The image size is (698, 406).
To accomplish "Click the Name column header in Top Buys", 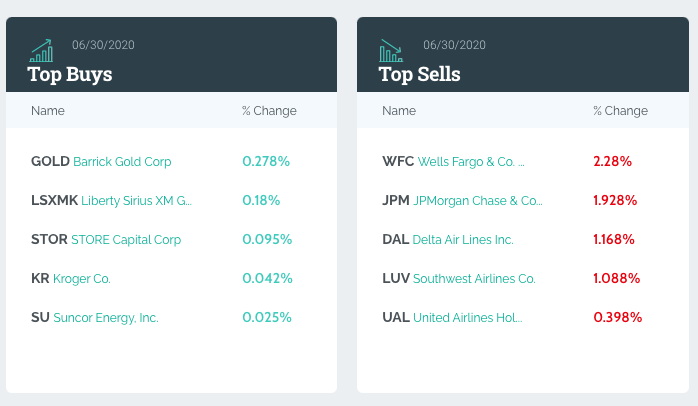I will point(48,111).
